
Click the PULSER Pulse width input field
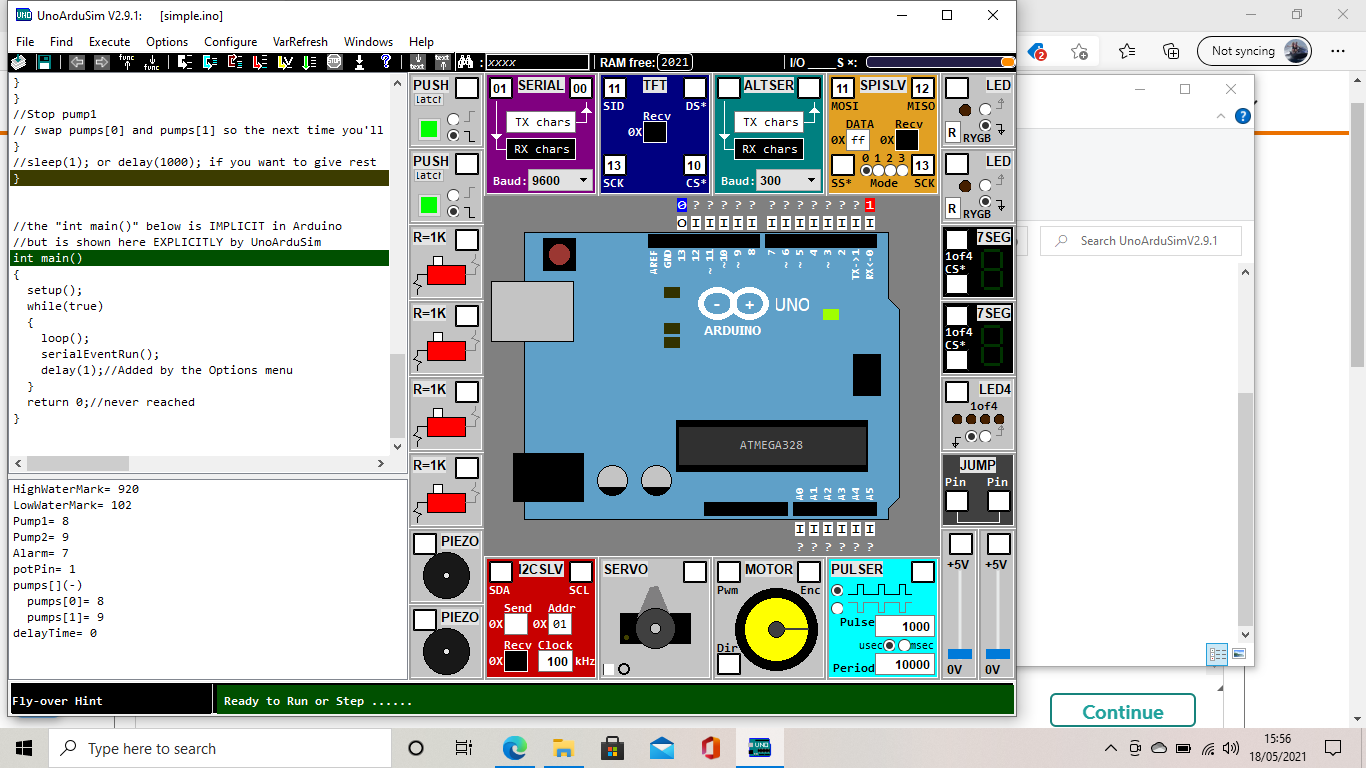click(904, 626)
